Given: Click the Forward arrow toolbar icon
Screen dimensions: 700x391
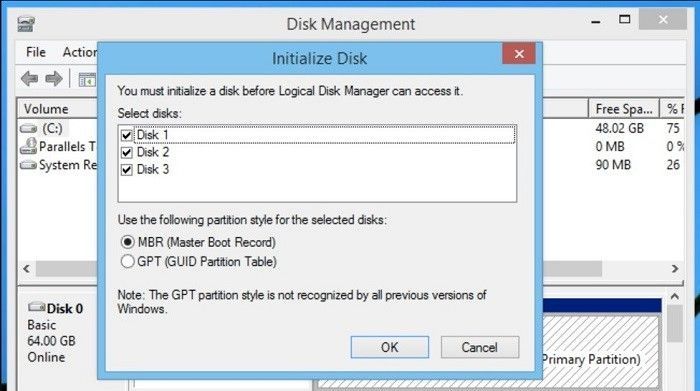Looking at the screenshot, I should tap(54, 79).
